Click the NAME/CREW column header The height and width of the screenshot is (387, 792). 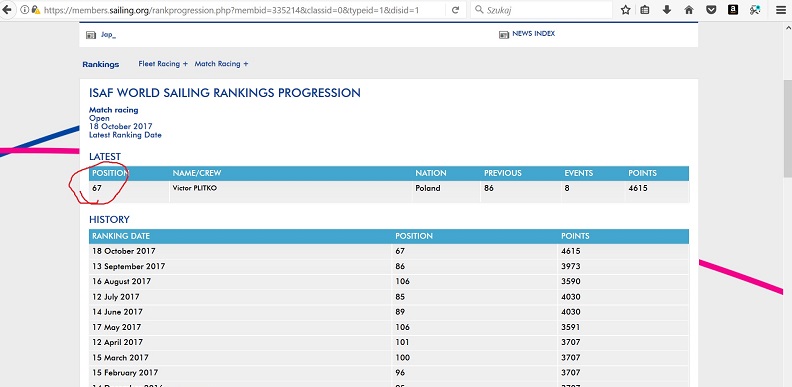[x=197, y=173]
